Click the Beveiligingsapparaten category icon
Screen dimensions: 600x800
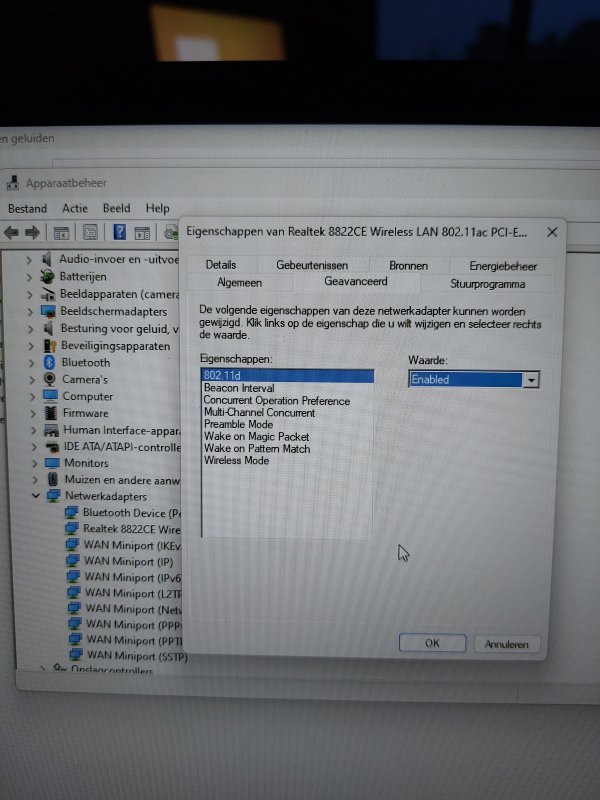(x=49, y=345)
